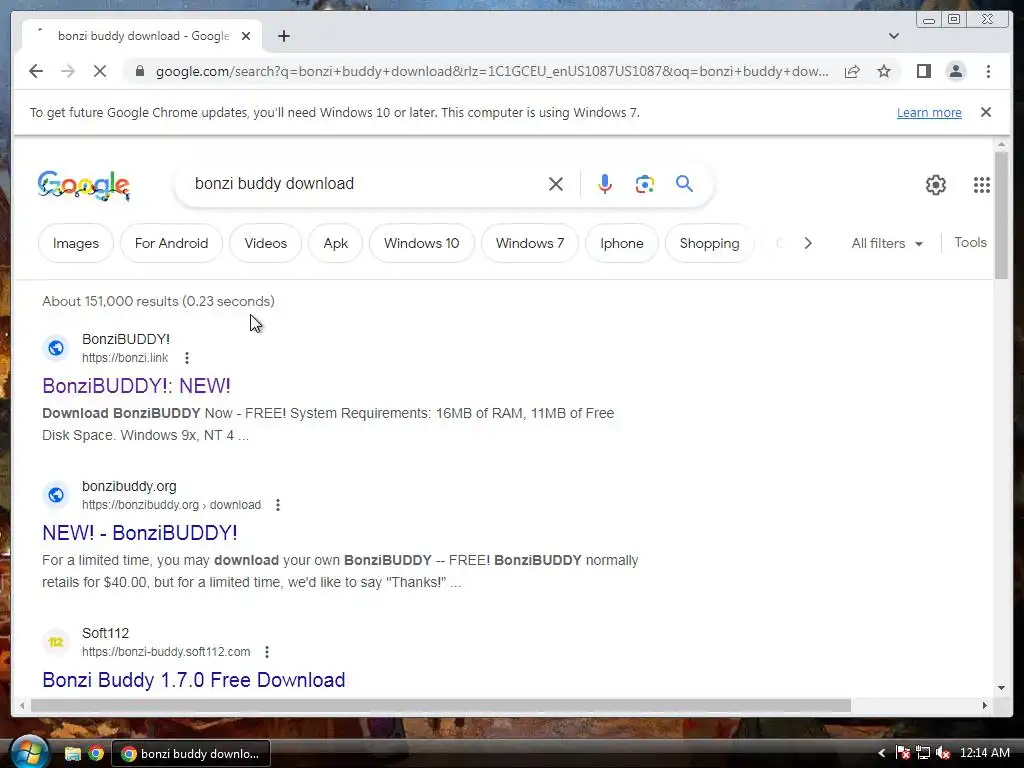Screen dimensions: 1024x768
Task: Select the For Android filter chip
Action: (x=171, y=243)
